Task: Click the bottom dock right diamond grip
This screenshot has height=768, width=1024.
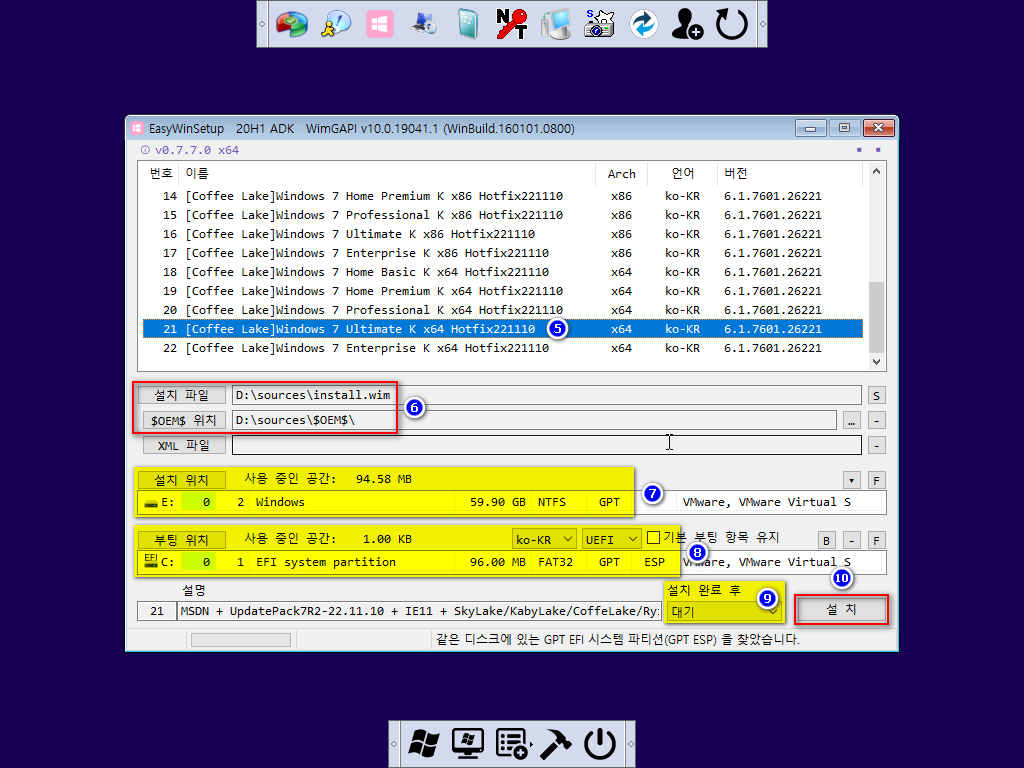Action: tap(630, 744)
